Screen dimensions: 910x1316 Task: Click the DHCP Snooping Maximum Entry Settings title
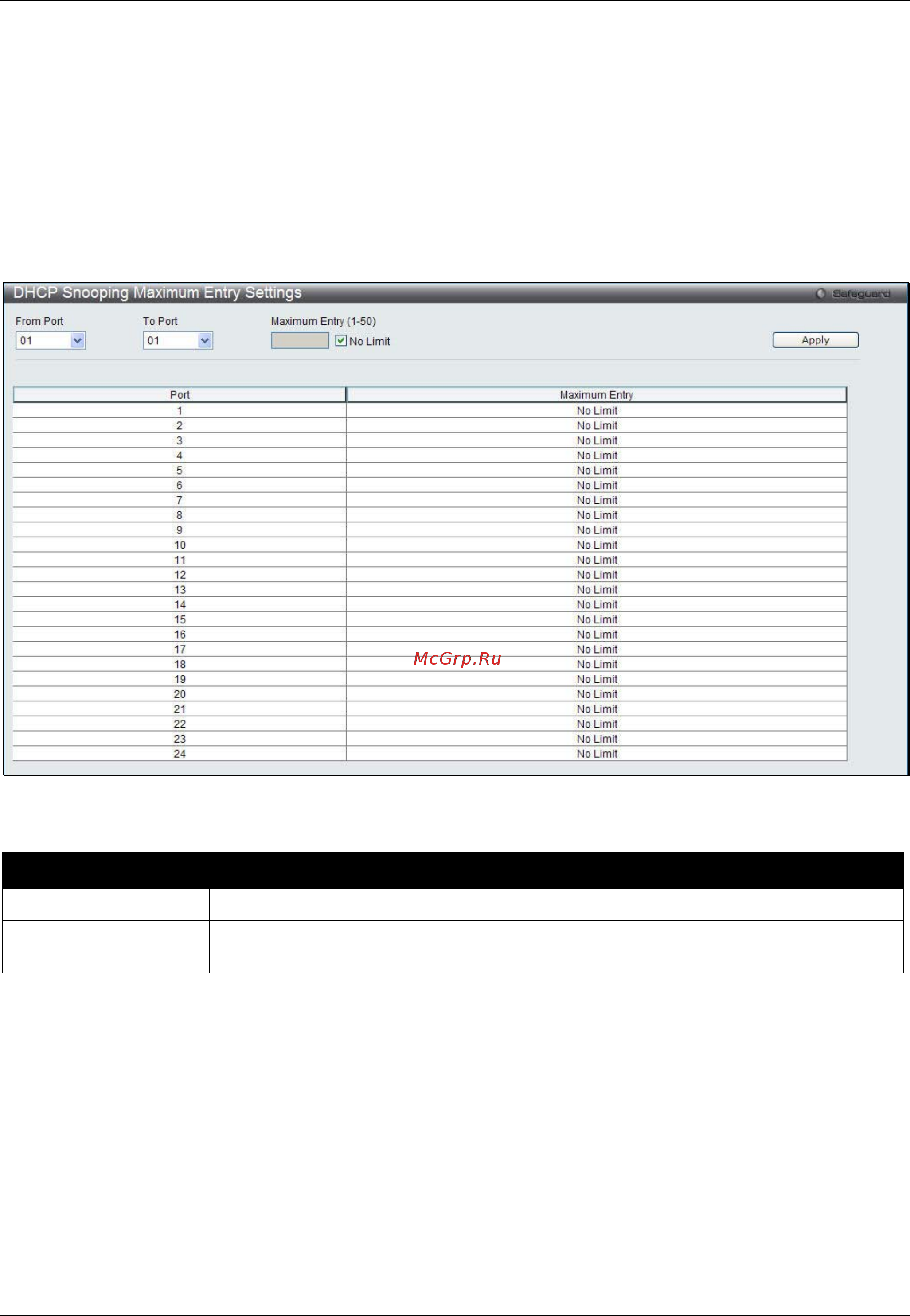157,293
